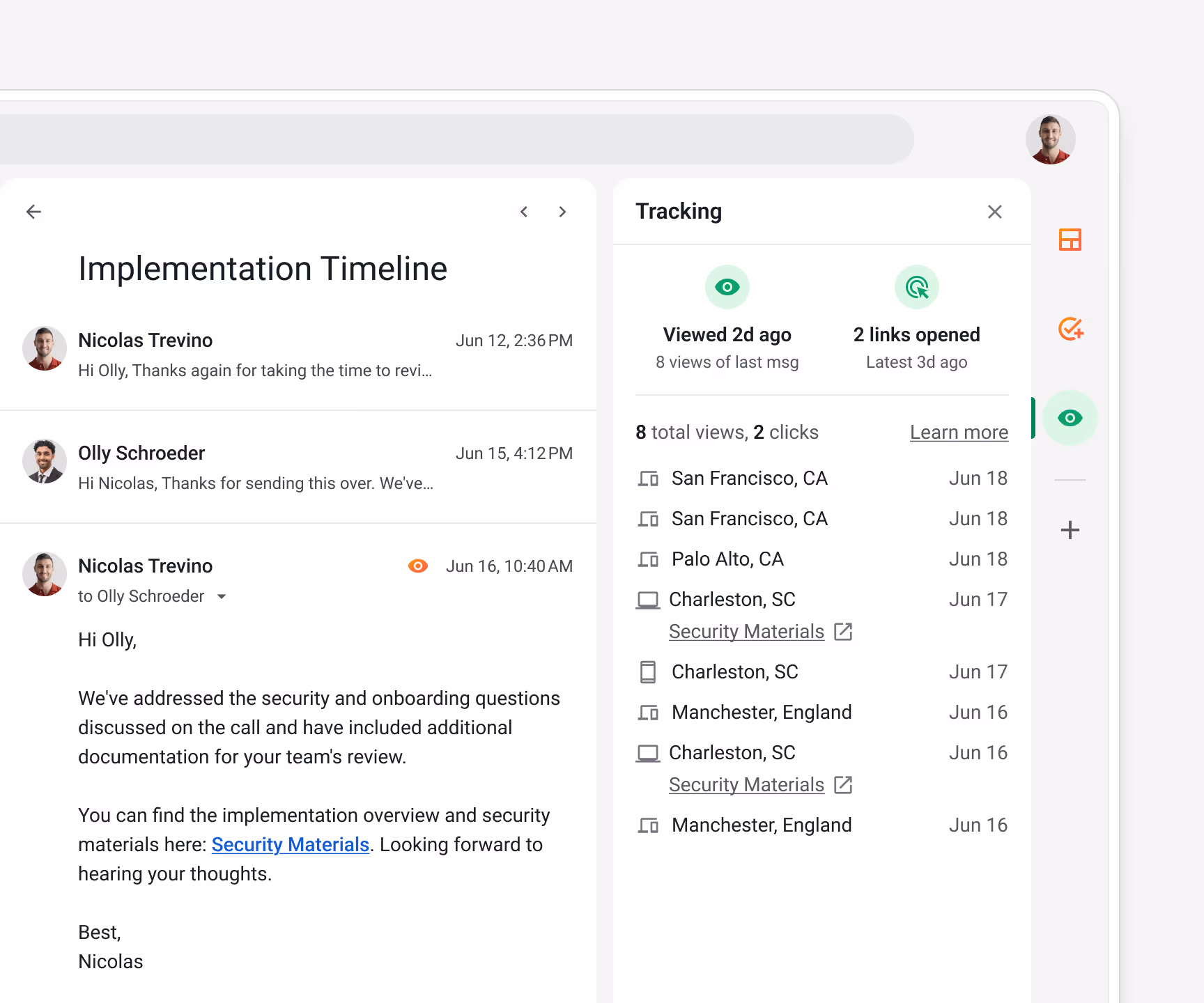Viewport: 1204px width, 1003px height.
Task: Go back using the left arrow
Action: 33,212
